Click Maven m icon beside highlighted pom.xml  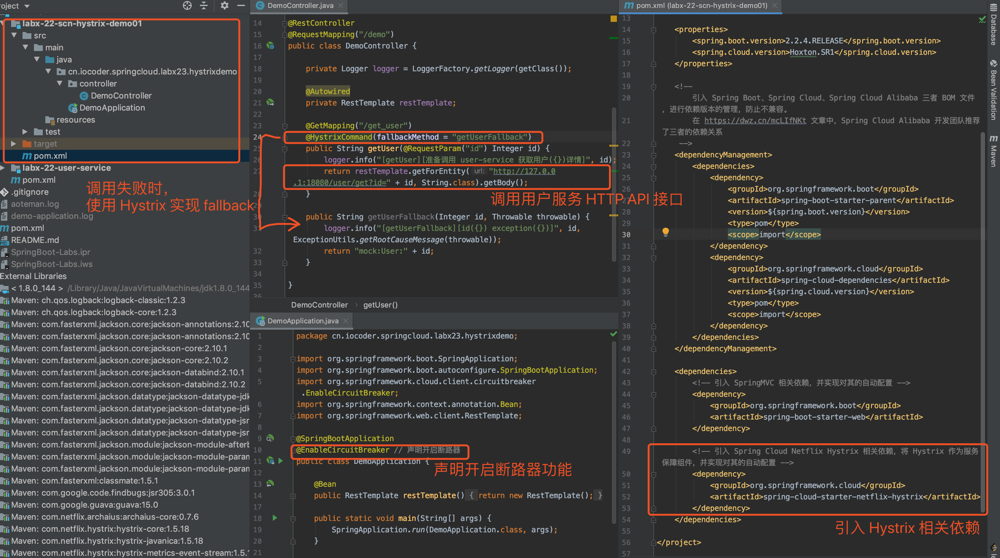click(x=27, y=156)
